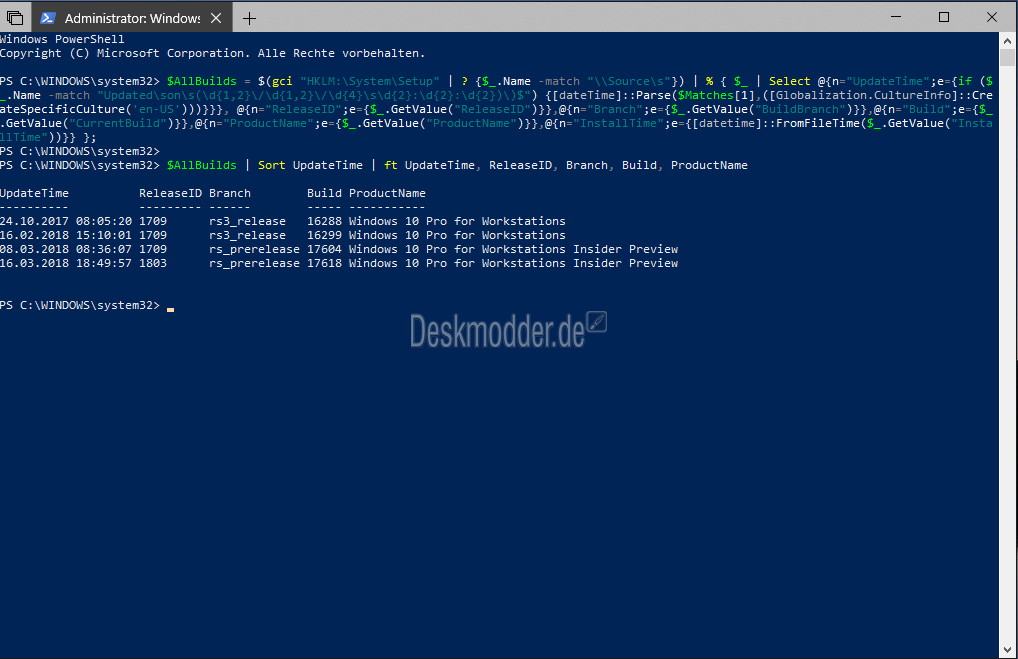Viewport: 1018px width, 659px height.
Task: Click build number 17618
Action: click(x=324, y=263)
